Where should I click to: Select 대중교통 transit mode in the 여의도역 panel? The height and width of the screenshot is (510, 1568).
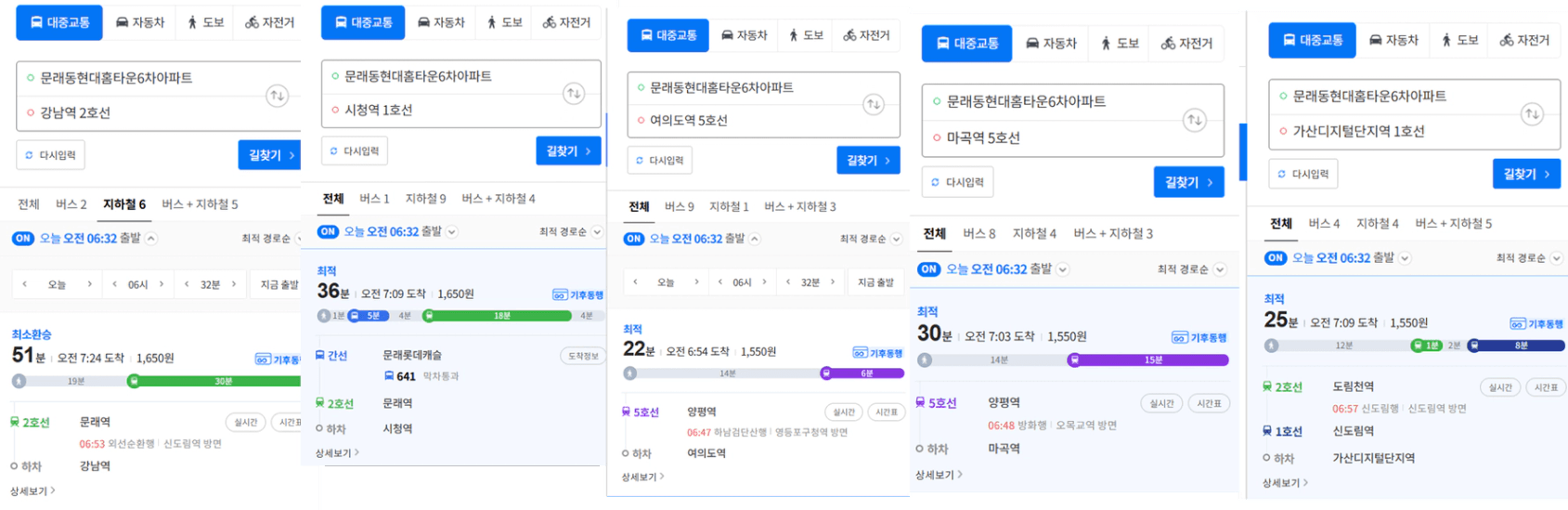coord(667,35)
